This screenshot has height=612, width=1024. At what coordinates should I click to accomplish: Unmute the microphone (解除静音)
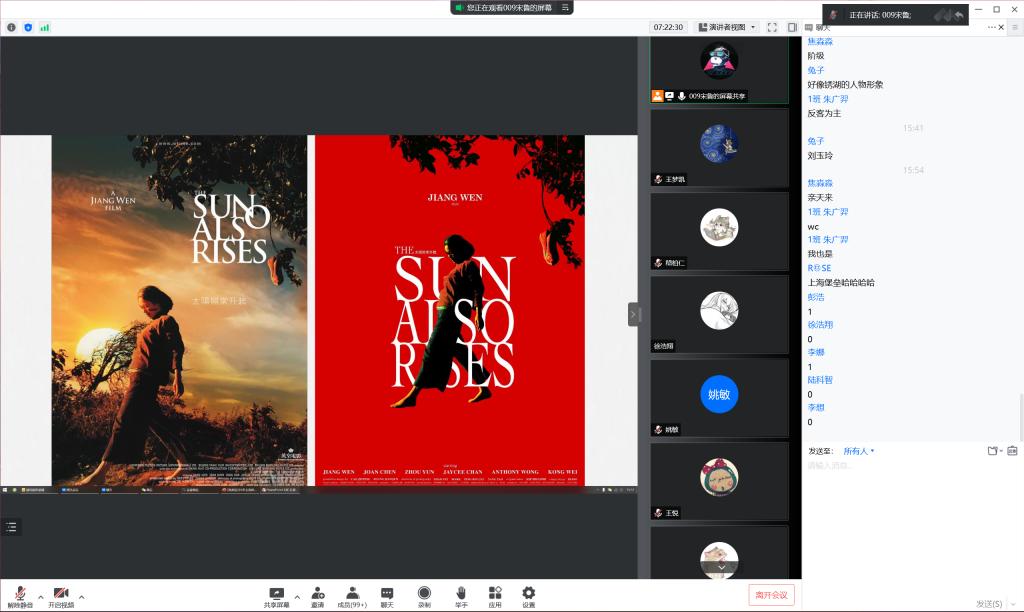[x=20, y=594]
